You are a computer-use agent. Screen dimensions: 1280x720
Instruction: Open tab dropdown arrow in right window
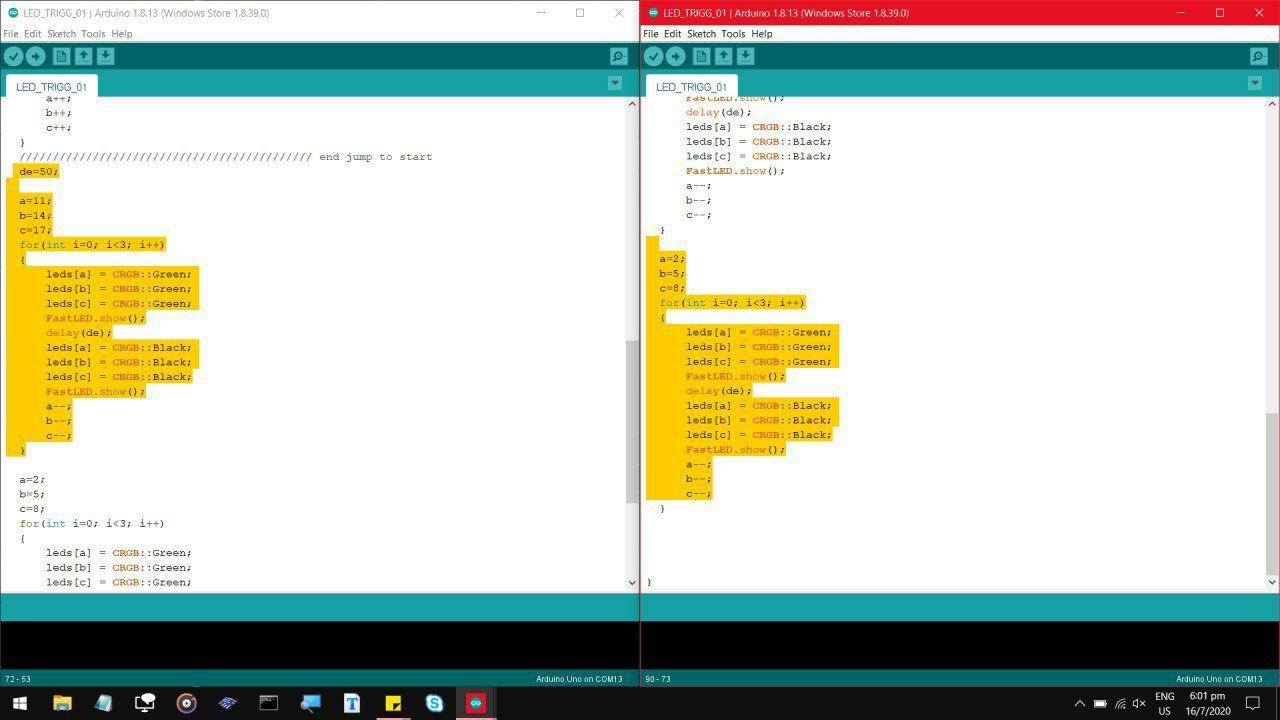point(1255,83)
